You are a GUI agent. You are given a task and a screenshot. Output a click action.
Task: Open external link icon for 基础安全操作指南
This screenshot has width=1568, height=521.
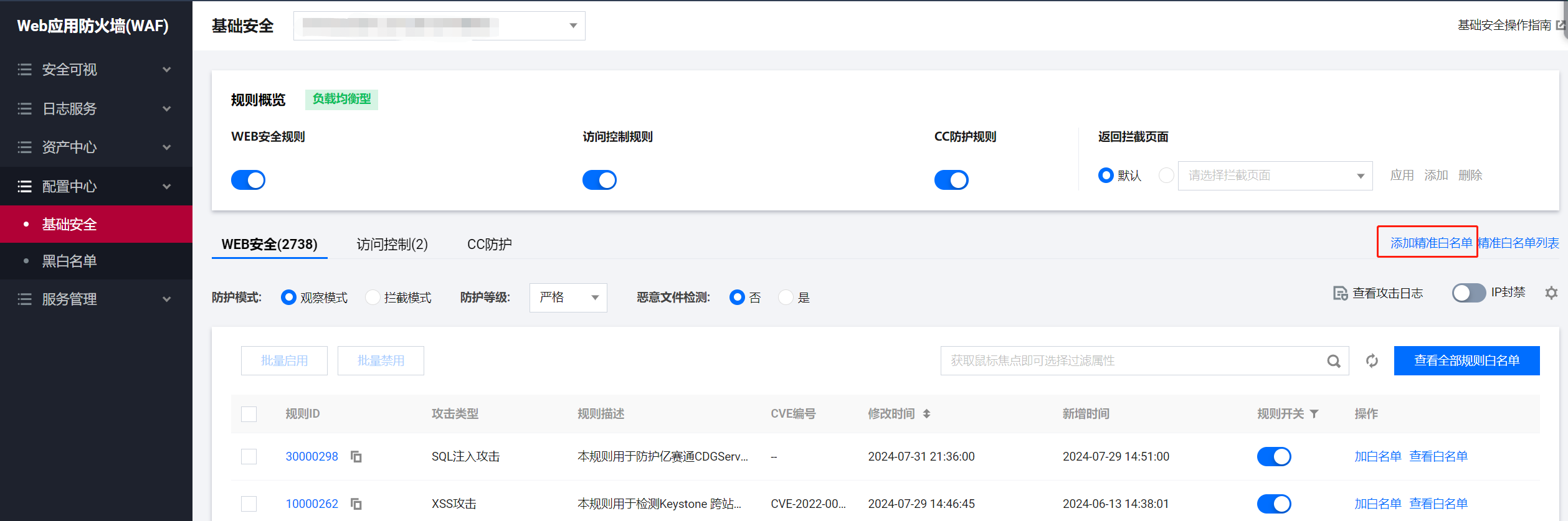1560,26
